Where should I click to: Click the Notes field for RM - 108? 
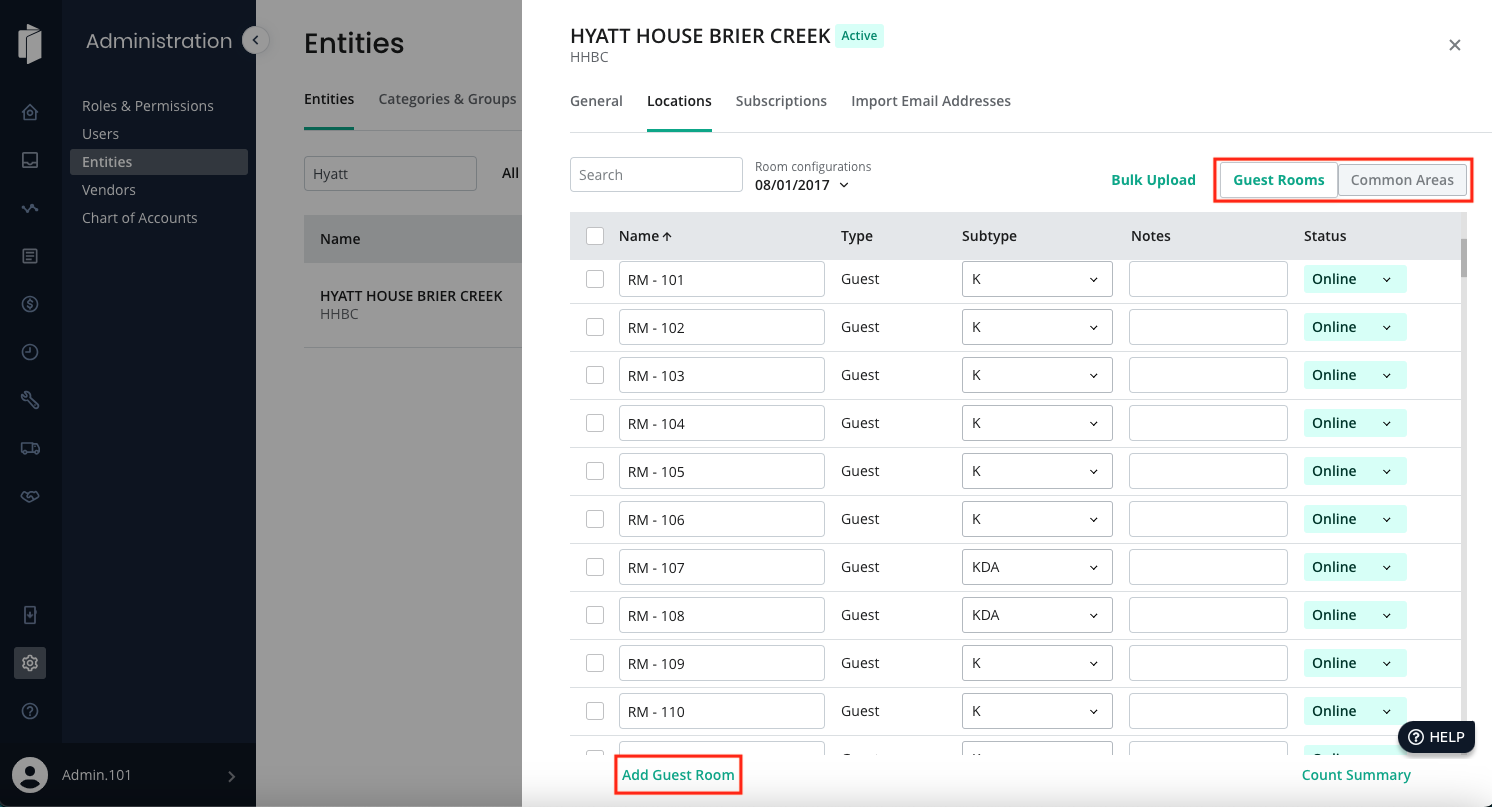(1208, 615)
